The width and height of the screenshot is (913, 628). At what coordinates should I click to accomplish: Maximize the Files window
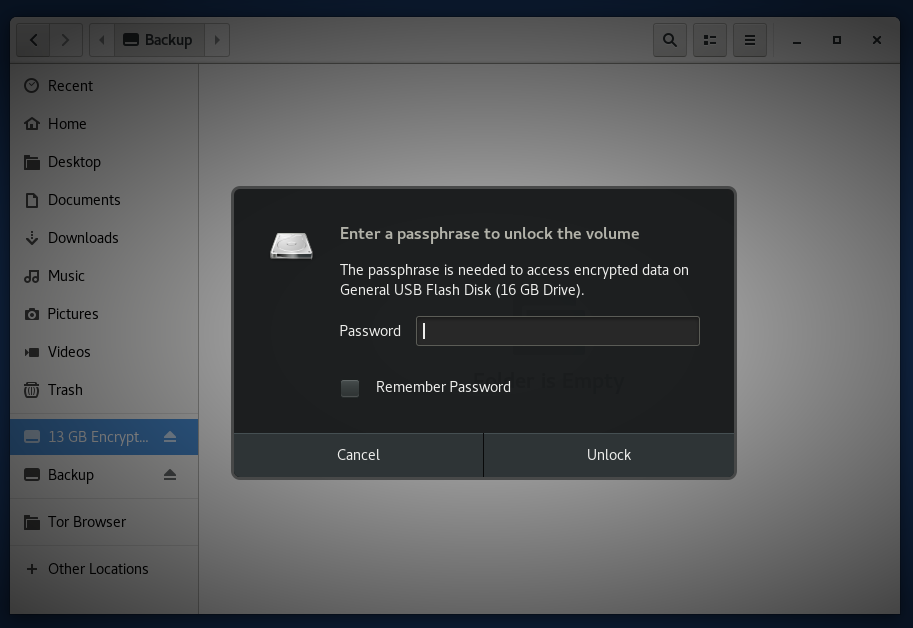837,40
